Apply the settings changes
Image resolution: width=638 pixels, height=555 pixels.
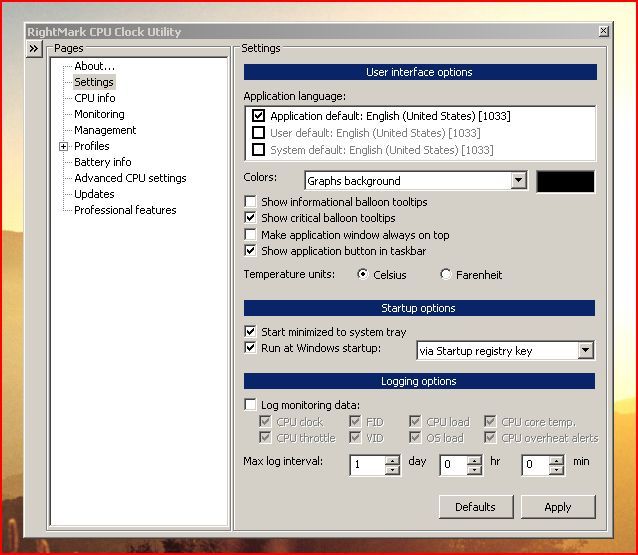tap(558, 507)
